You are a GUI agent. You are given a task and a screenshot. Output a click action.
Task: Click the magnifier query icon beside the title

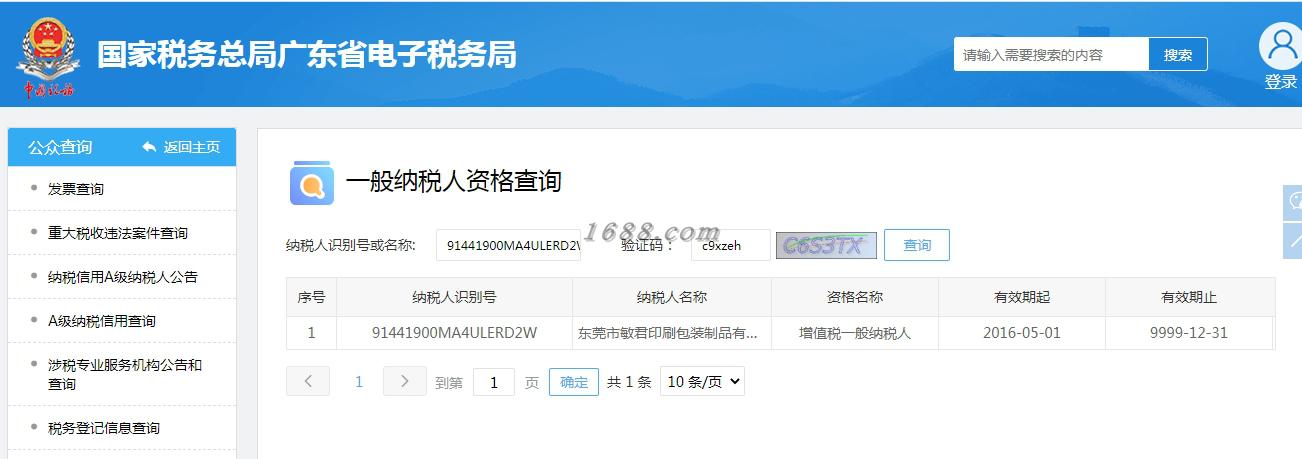pyautogui.click(x=311, y=182)
